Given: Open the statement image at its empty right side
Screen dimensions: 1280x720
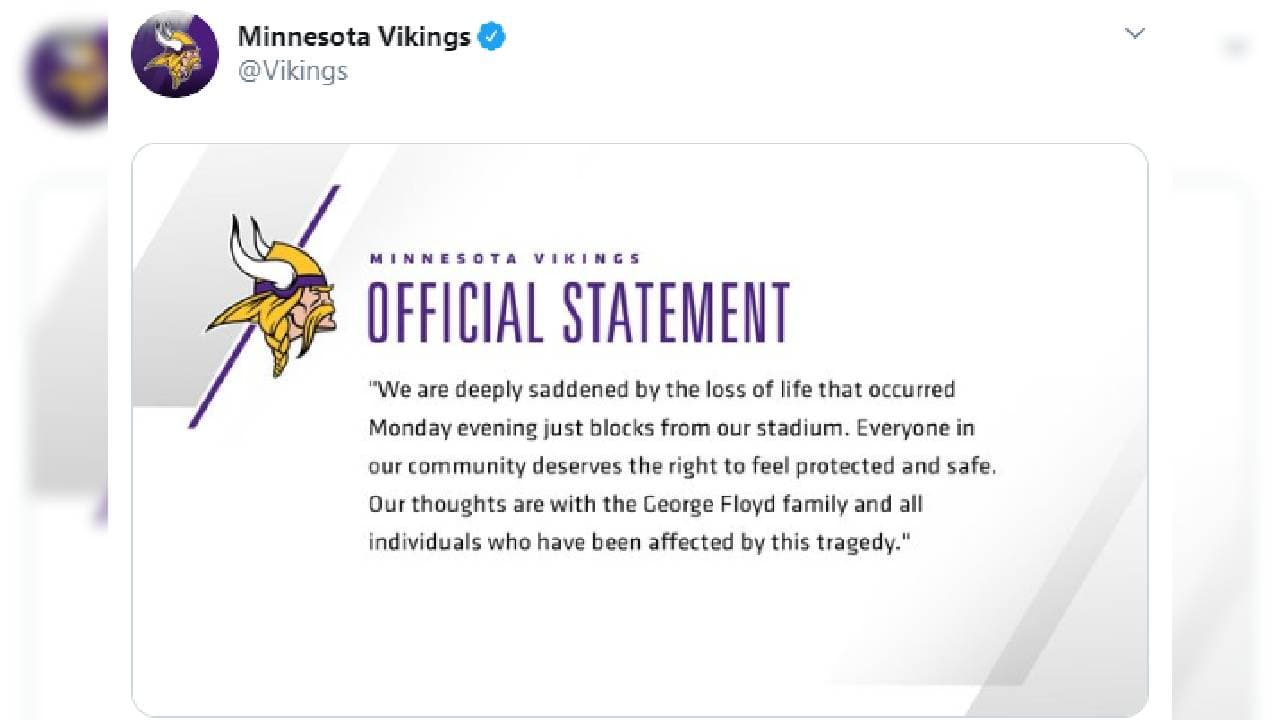Looking at the screenshot, I should [x=1060, y=350].
